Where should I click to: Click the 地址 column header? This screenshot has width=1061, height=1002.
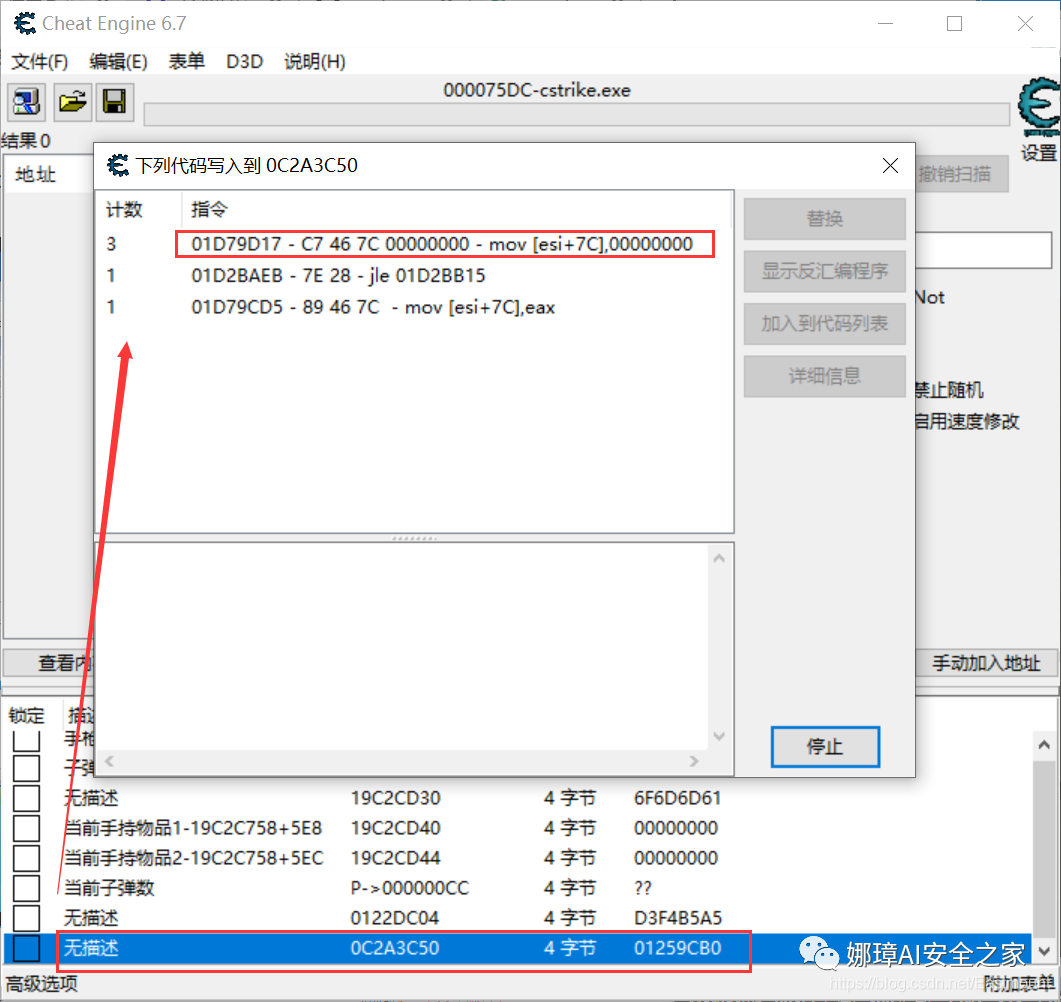[36, 175]
